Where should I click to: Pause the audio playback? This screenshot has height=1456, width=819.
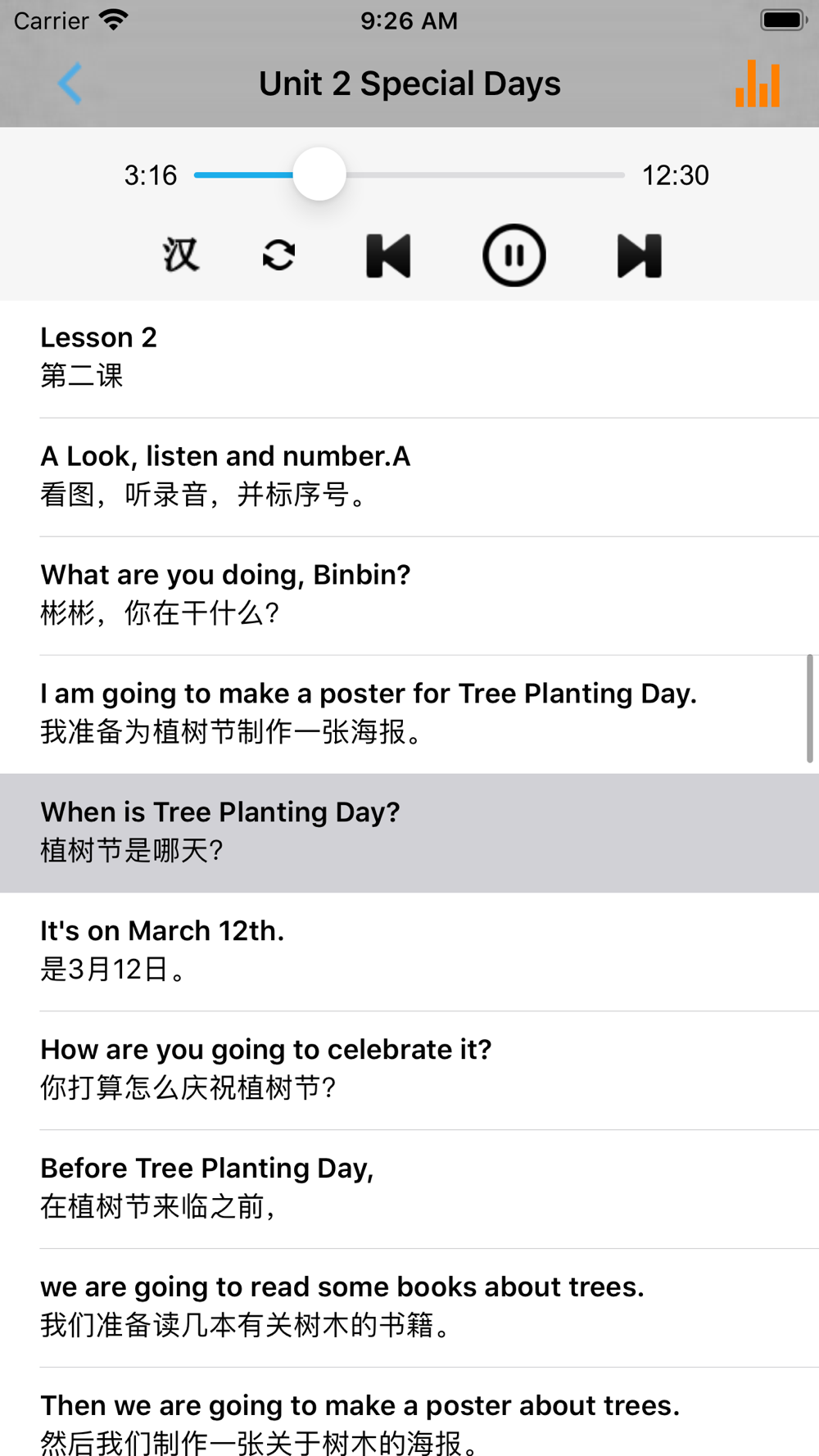(x=514, y=255)
